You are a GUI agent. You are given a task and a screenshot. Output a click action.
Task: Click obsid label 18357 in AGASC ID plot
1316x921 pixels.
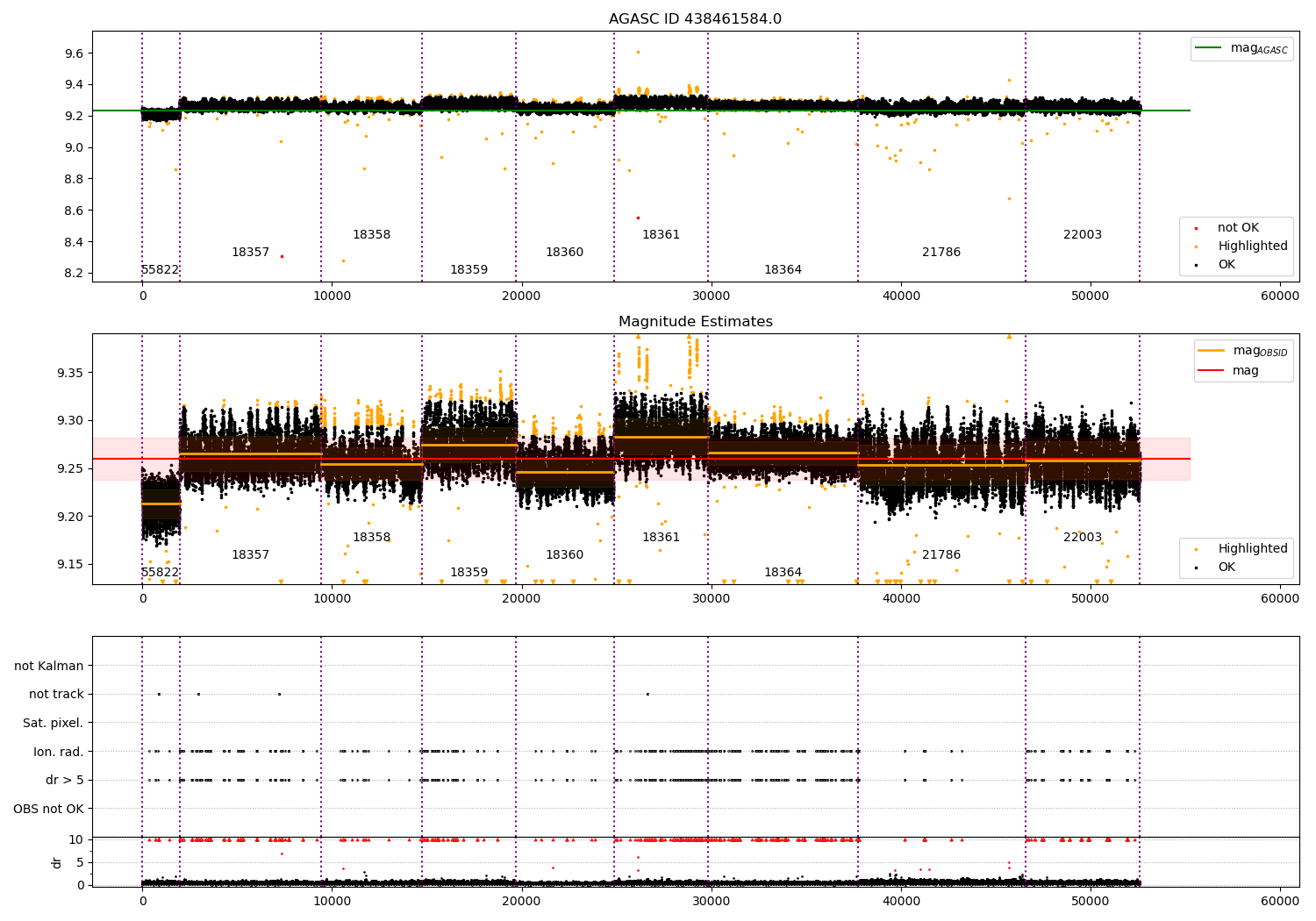[x=250, y=253]
